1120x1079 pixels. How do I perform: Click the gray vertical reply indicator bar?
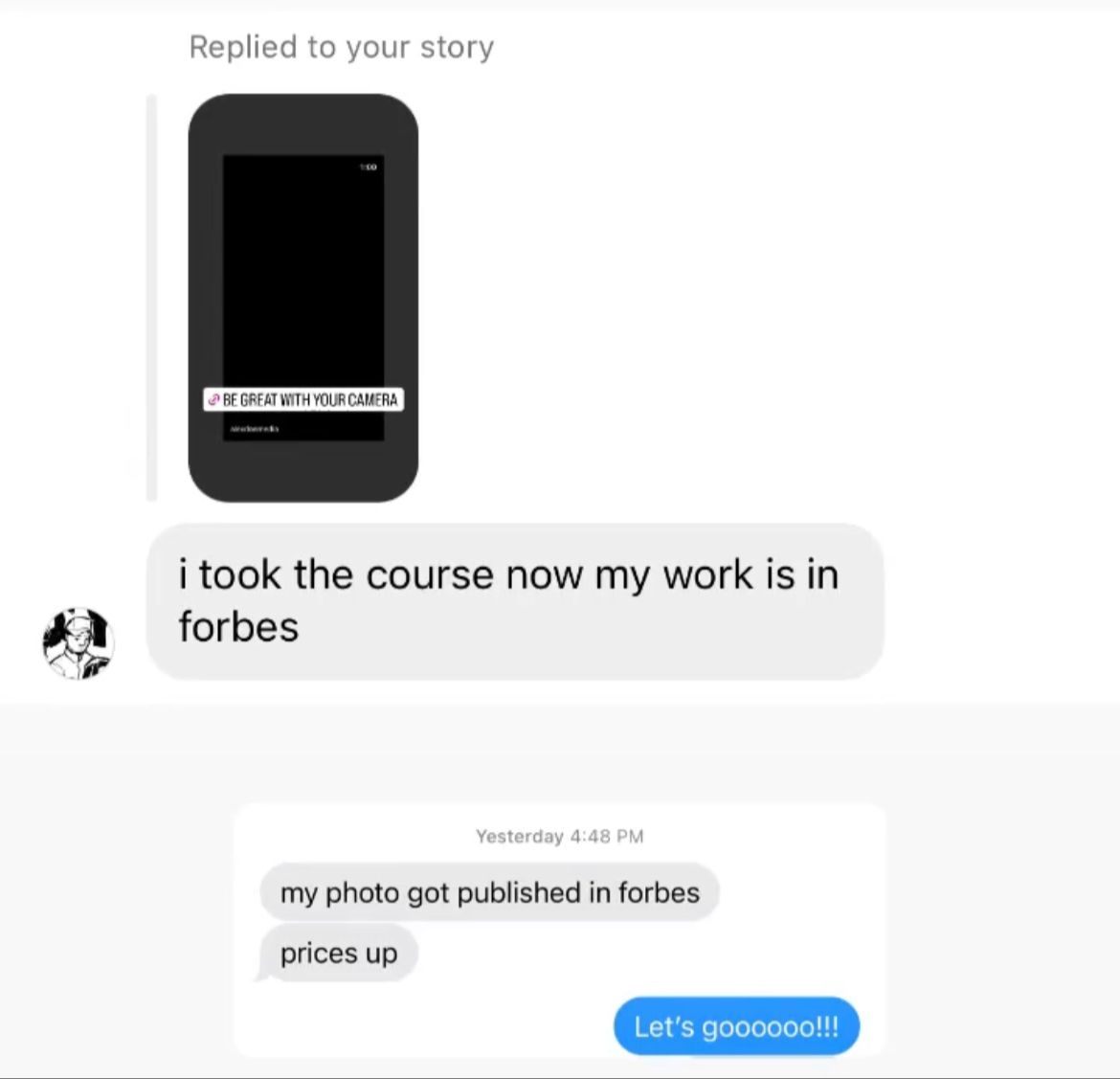[x=151, y=298]
